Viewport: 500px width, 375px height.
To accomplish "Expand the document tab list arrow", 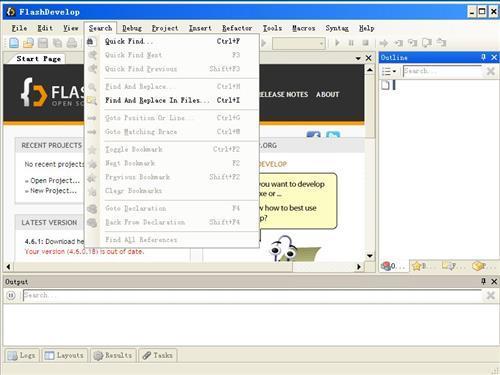I will click(358, 58).
